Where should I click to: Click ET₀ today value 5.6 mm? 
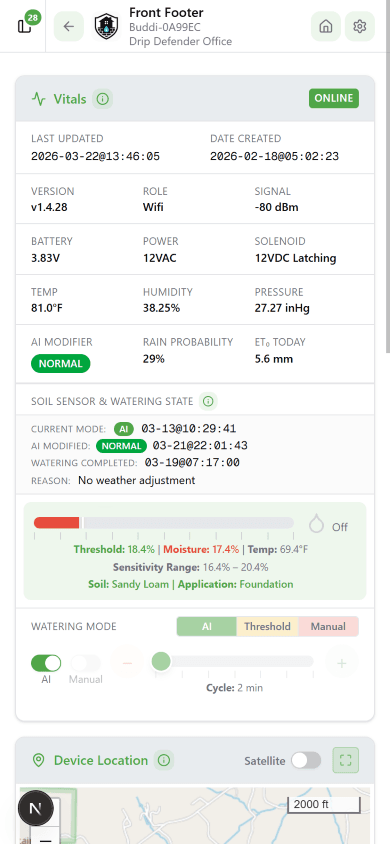274,358
